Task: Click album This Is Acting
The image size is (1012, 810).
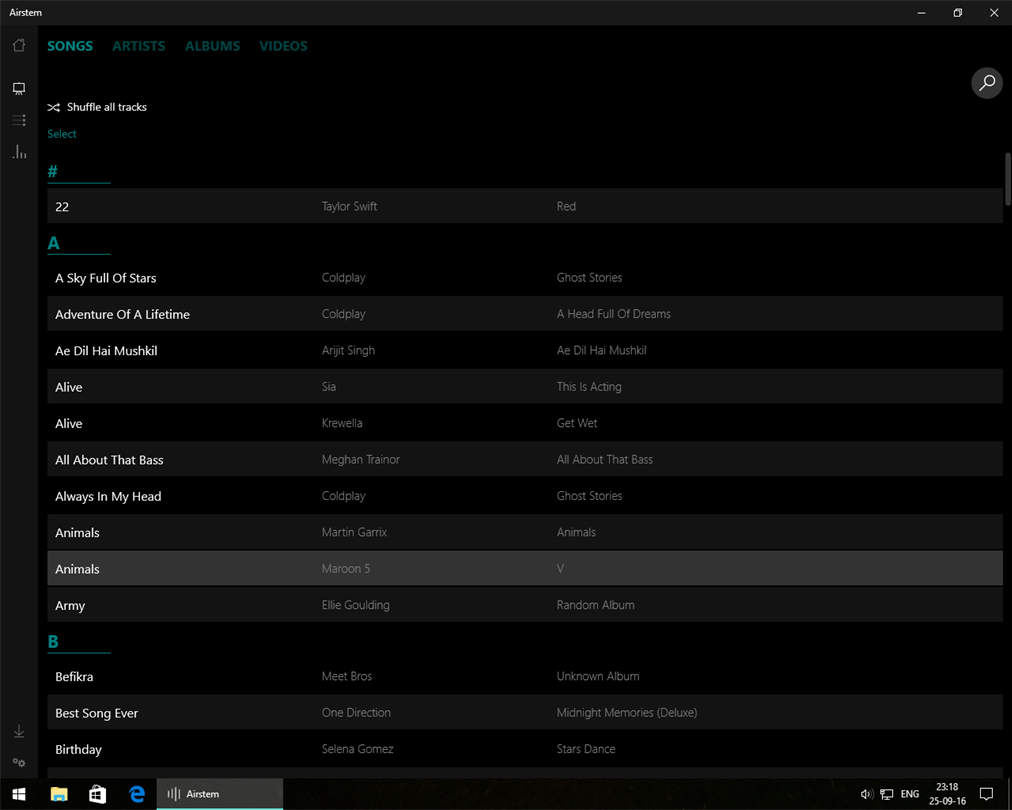Action: coord(589,387)
